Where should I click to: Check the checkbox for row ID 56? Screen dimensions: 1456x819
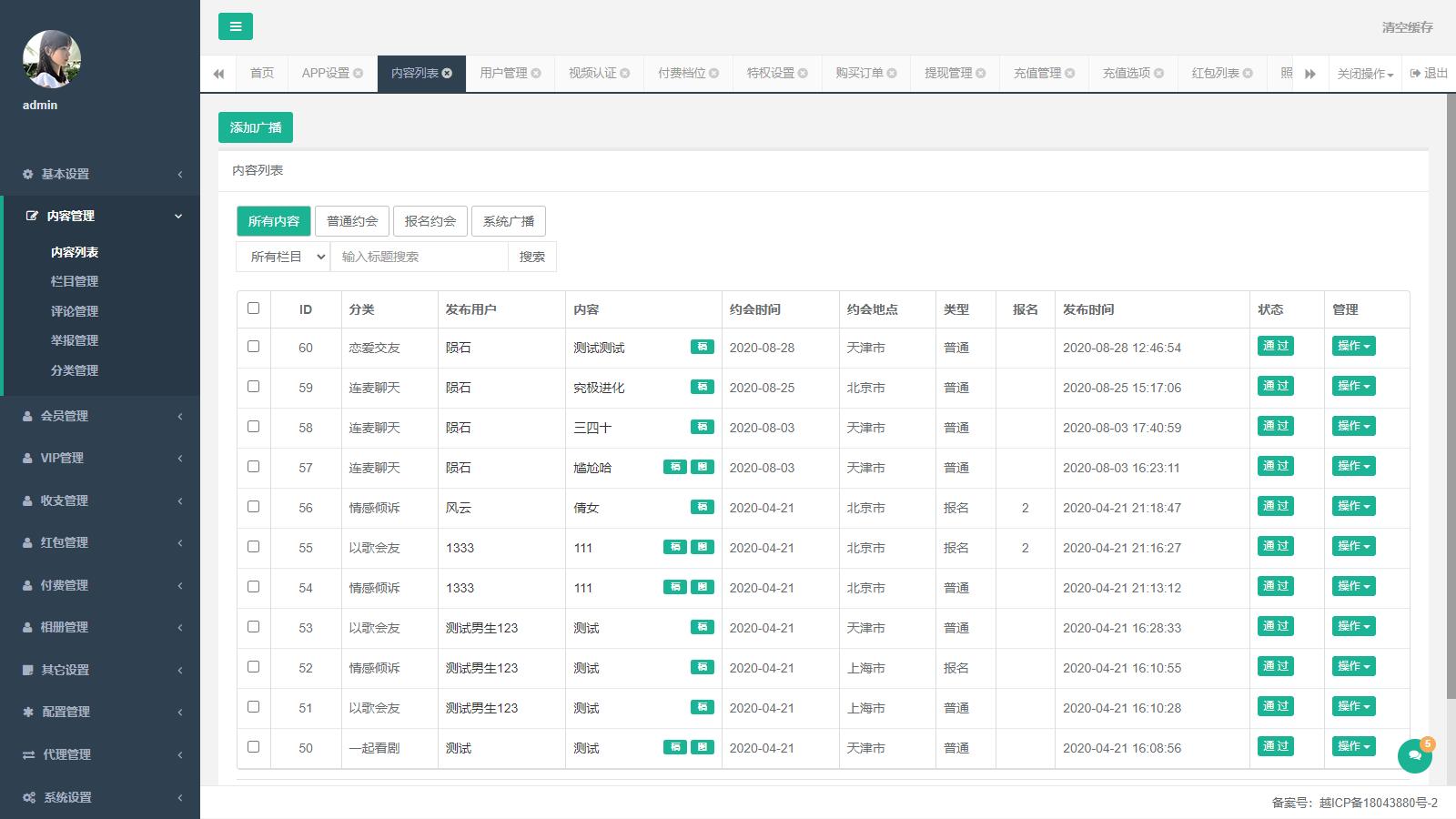pos(254,507)
